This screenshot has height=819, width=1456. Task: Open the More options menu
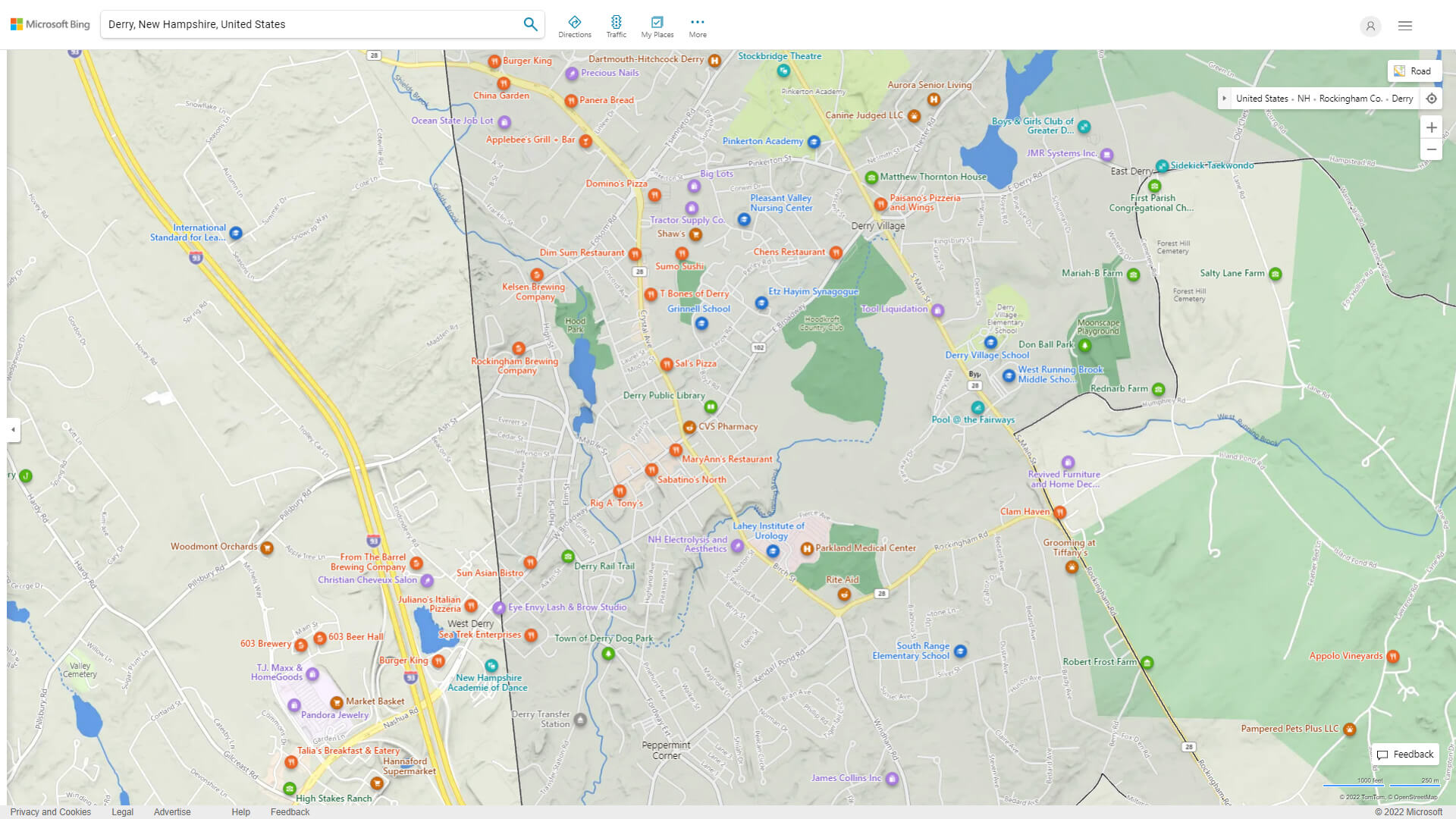tap(697, 27)
